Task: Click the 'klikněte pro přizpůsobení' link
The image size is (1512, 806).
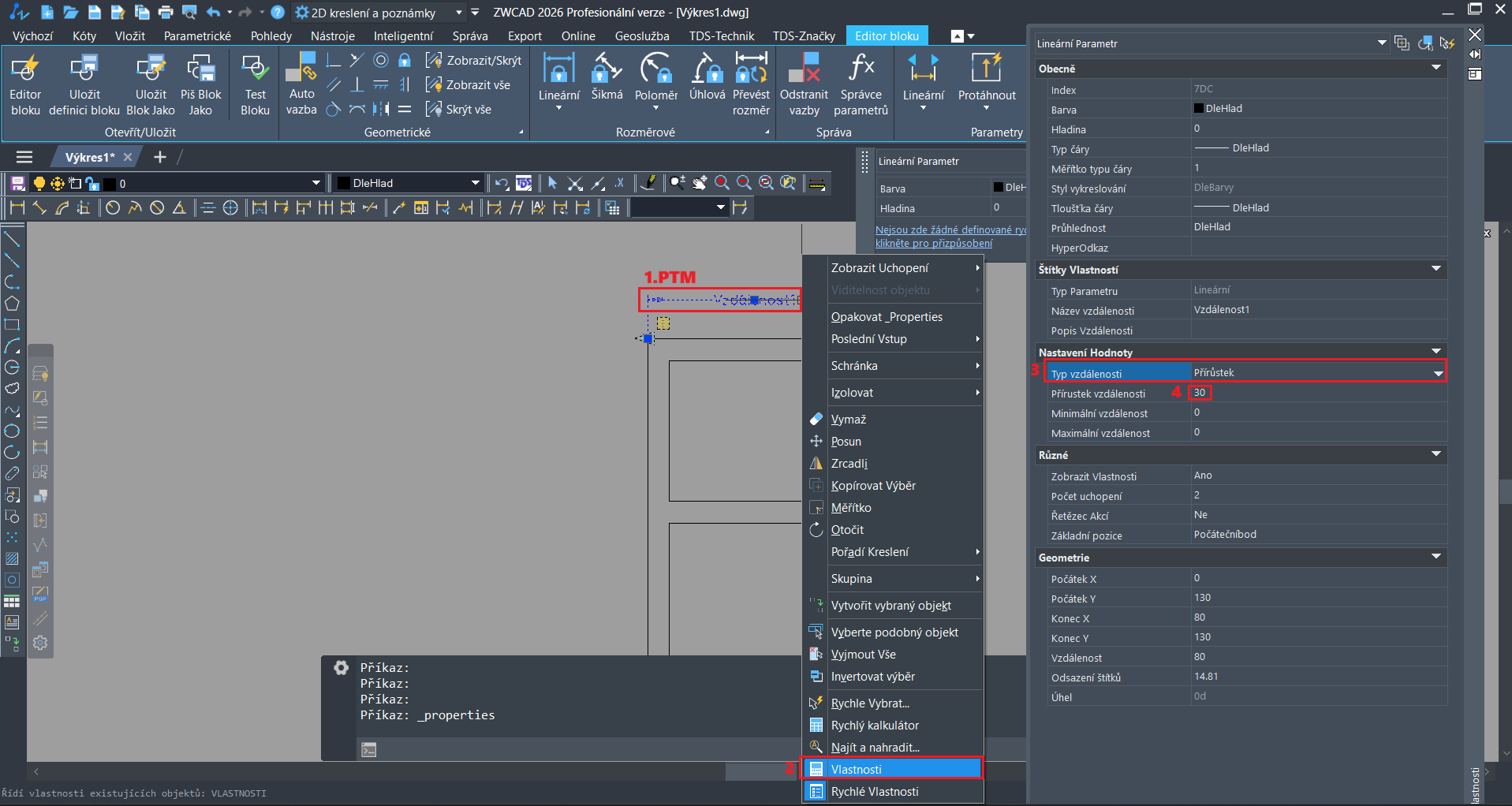Action: click(934, 244)
